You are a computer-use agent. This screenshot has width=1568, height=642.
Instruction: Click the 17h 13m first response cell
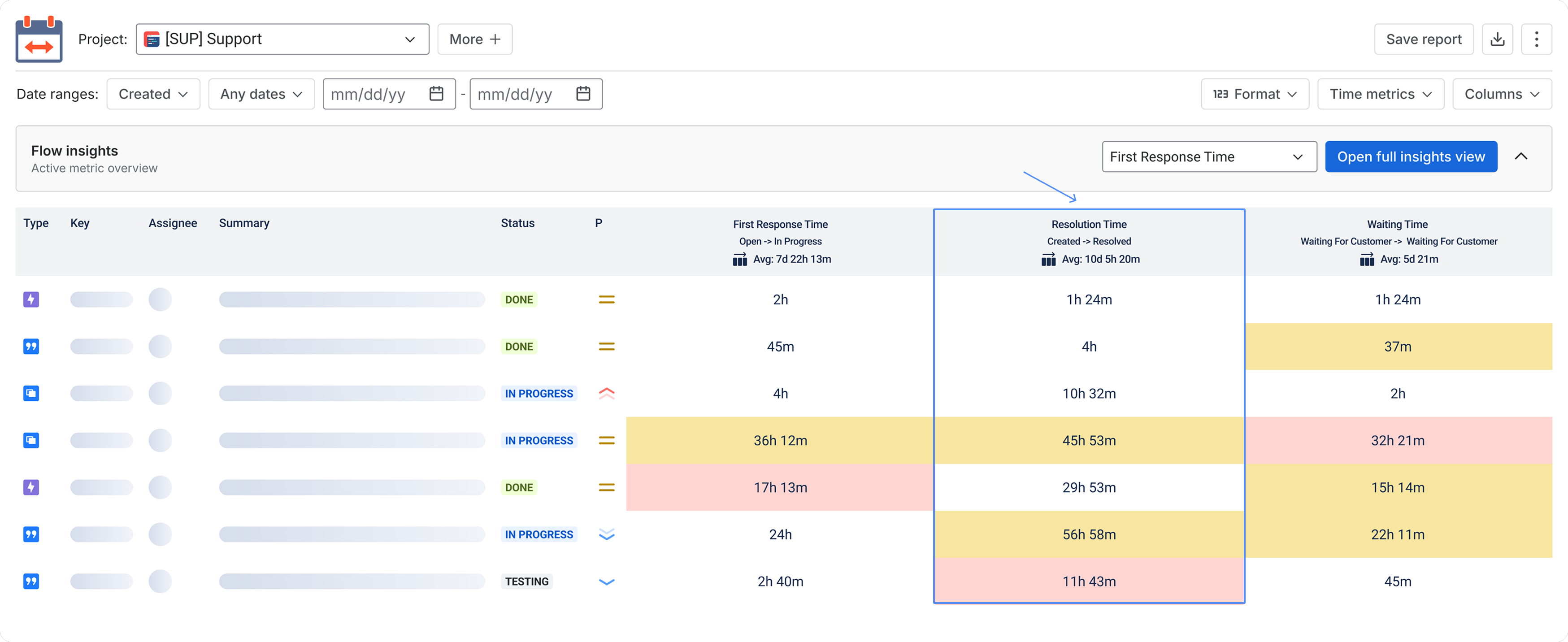[780, 487]
